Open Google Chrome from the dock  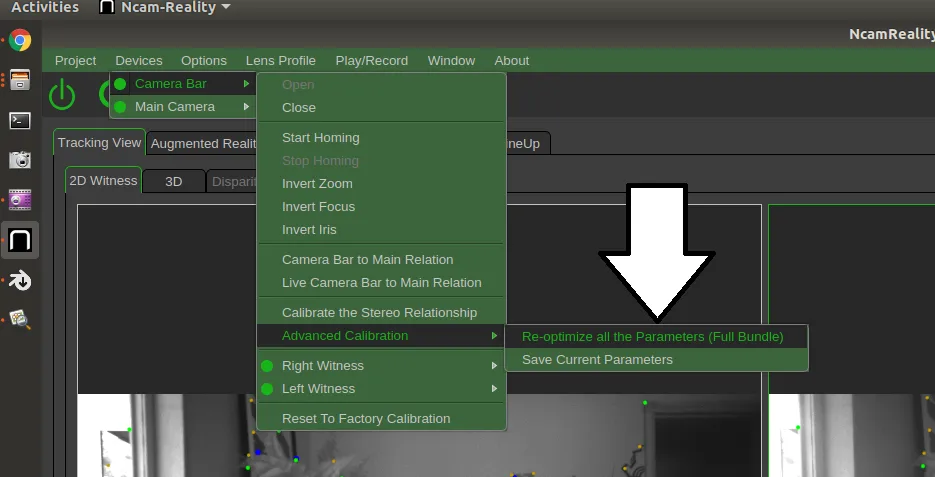20,40
